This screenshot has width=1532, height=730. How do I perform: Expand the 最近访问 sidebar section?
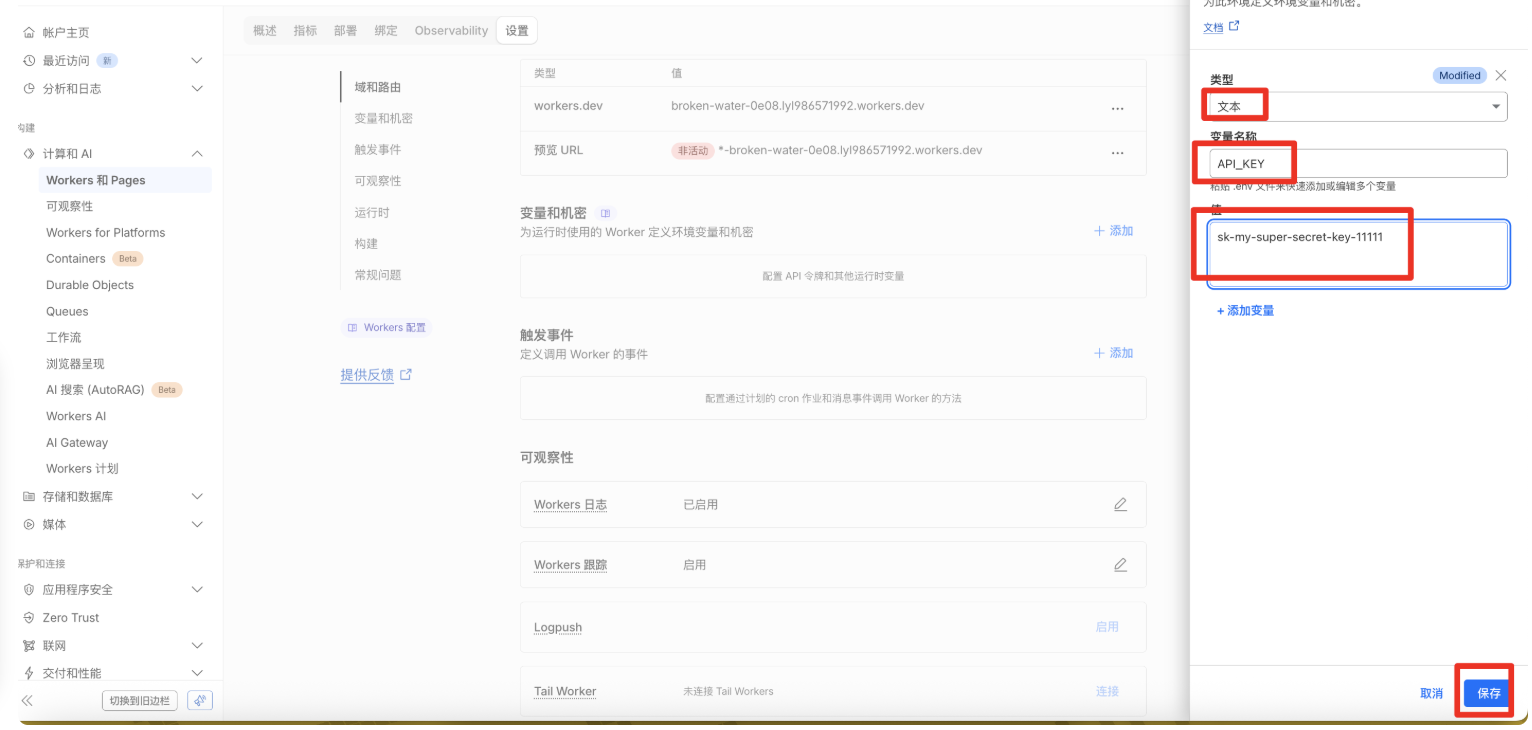pyautogui.click(x=197, y=61)
